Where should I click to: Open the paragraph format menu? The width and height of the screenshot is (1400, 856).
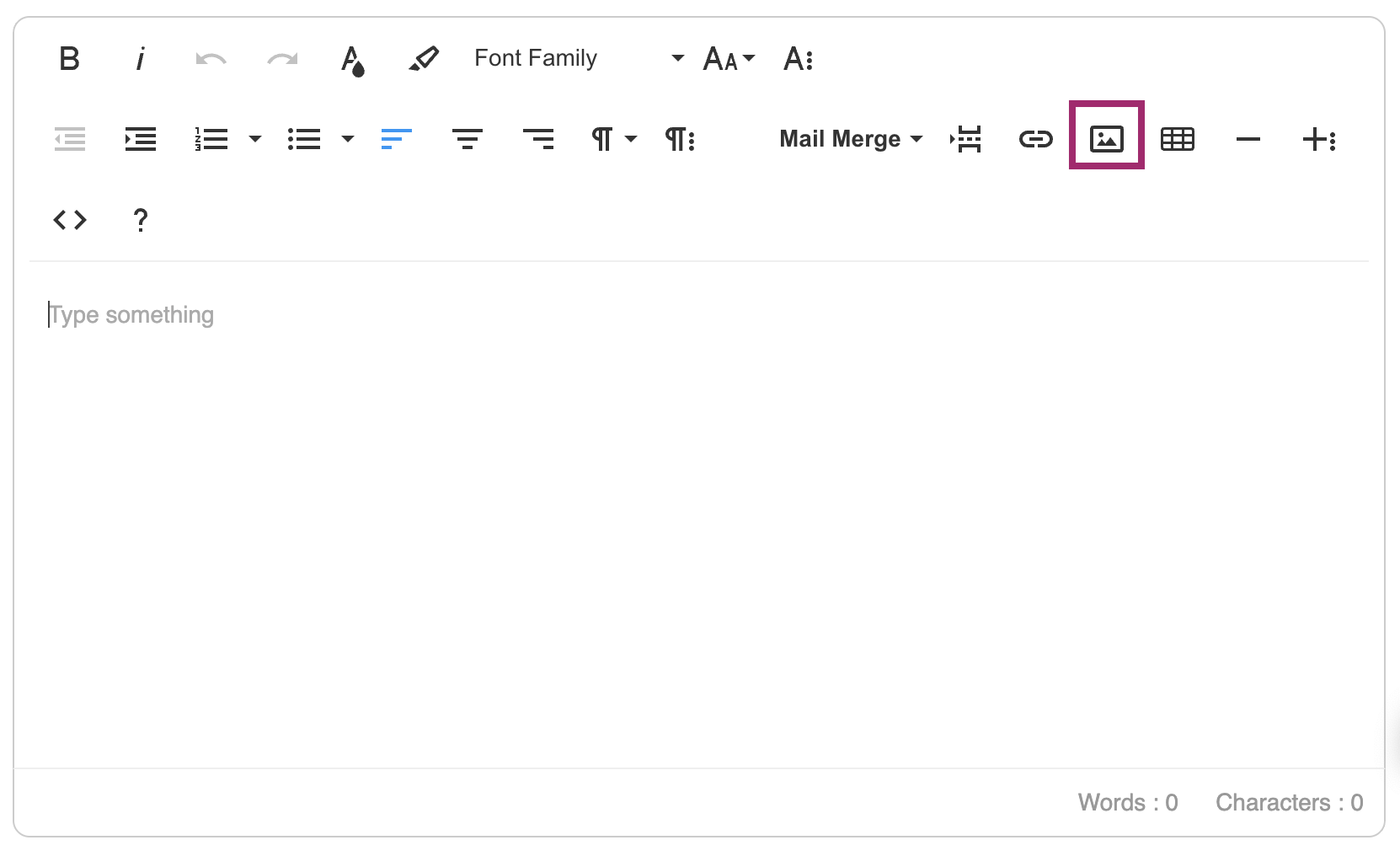coord(613,139)
